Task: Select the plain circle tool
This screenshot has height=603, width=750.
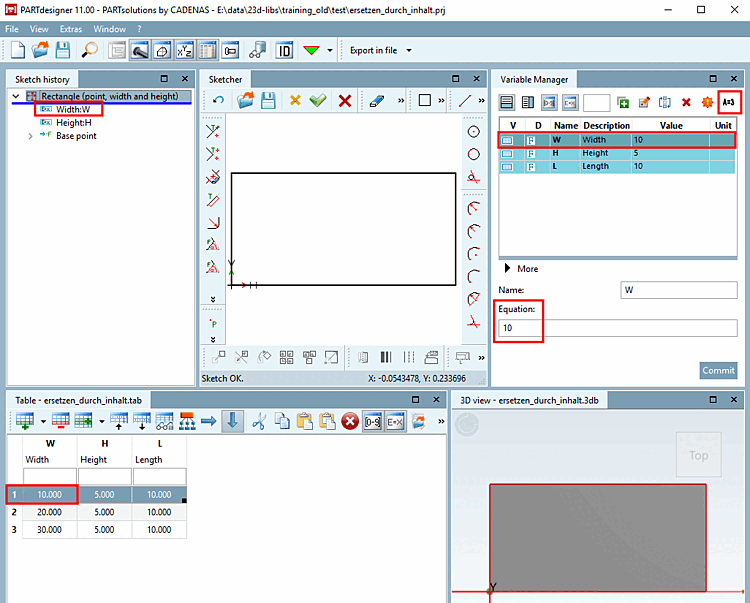Action: (x=474, y=154)
